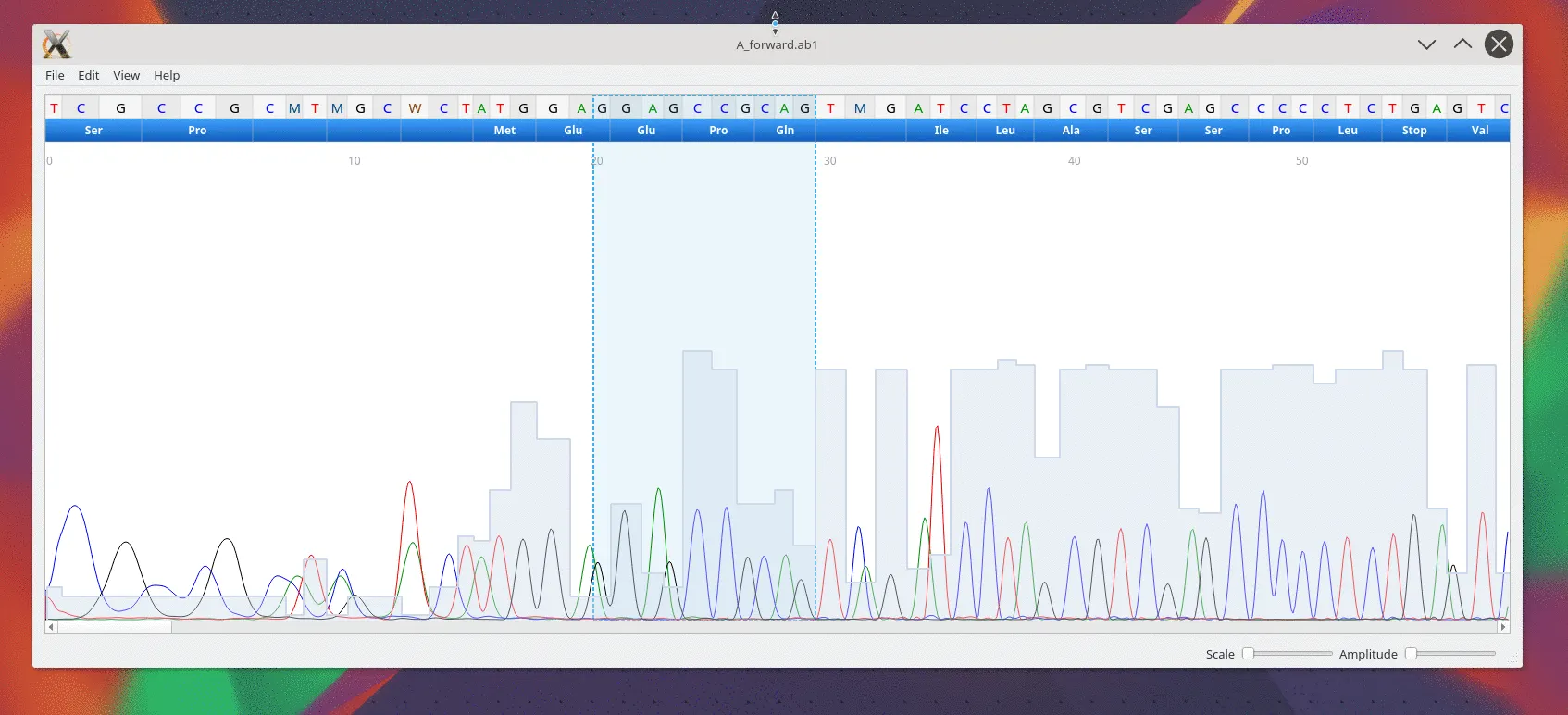Screen dimensions: 1568x715
Task: Click the Scale slider handle
Action: click(x=1248, y=654)
